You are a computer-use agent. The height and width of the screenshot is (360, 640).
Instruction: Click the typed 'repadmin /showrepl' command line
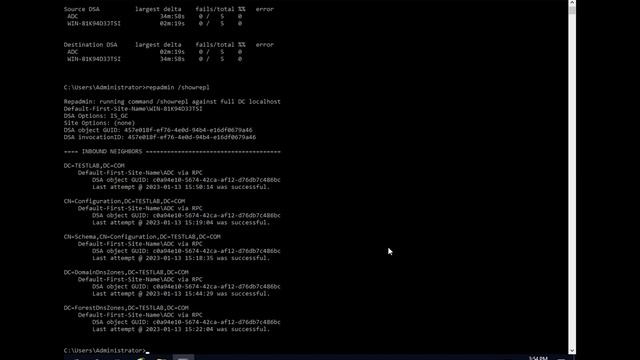[136, 87]
